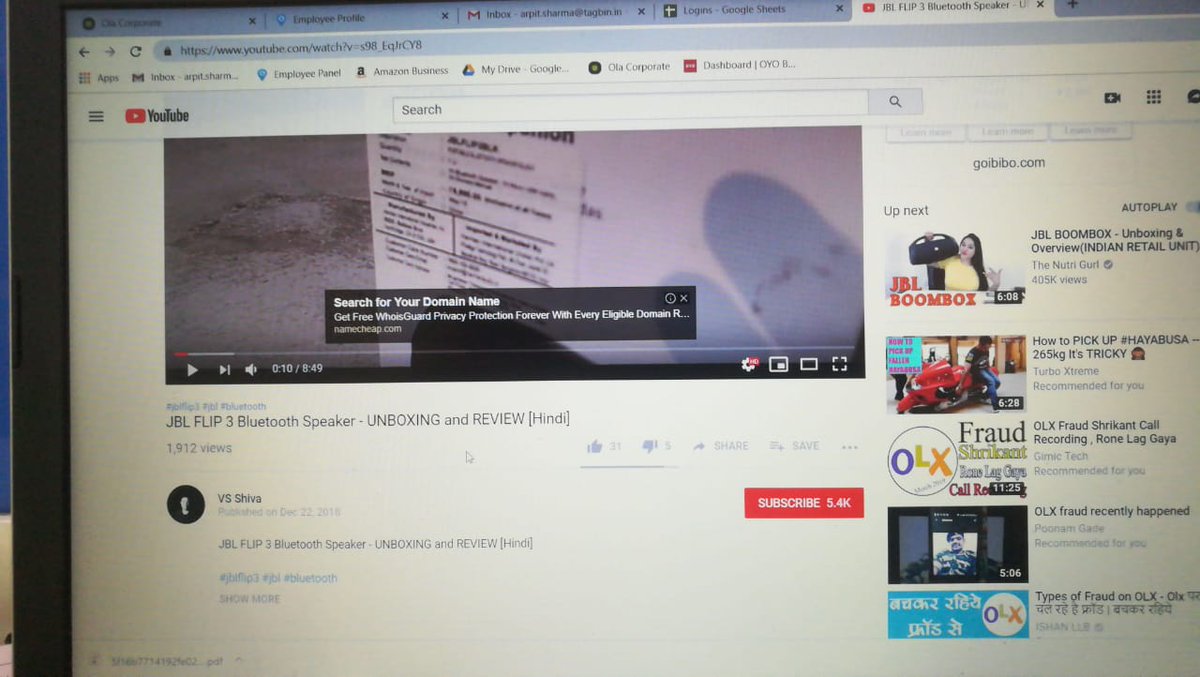1200x677 pixels.
Task: Open the create video camera icon
Action: [1112, 98]
